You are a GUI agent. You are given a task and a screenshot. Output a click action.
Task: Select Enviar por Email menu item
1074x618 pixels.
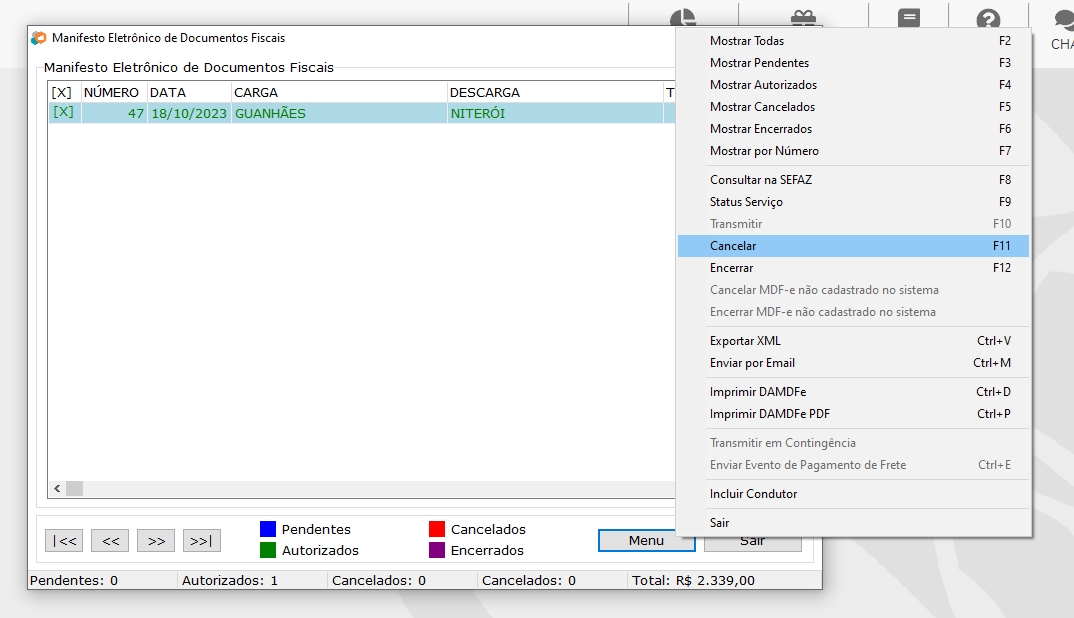coord(853,362)
